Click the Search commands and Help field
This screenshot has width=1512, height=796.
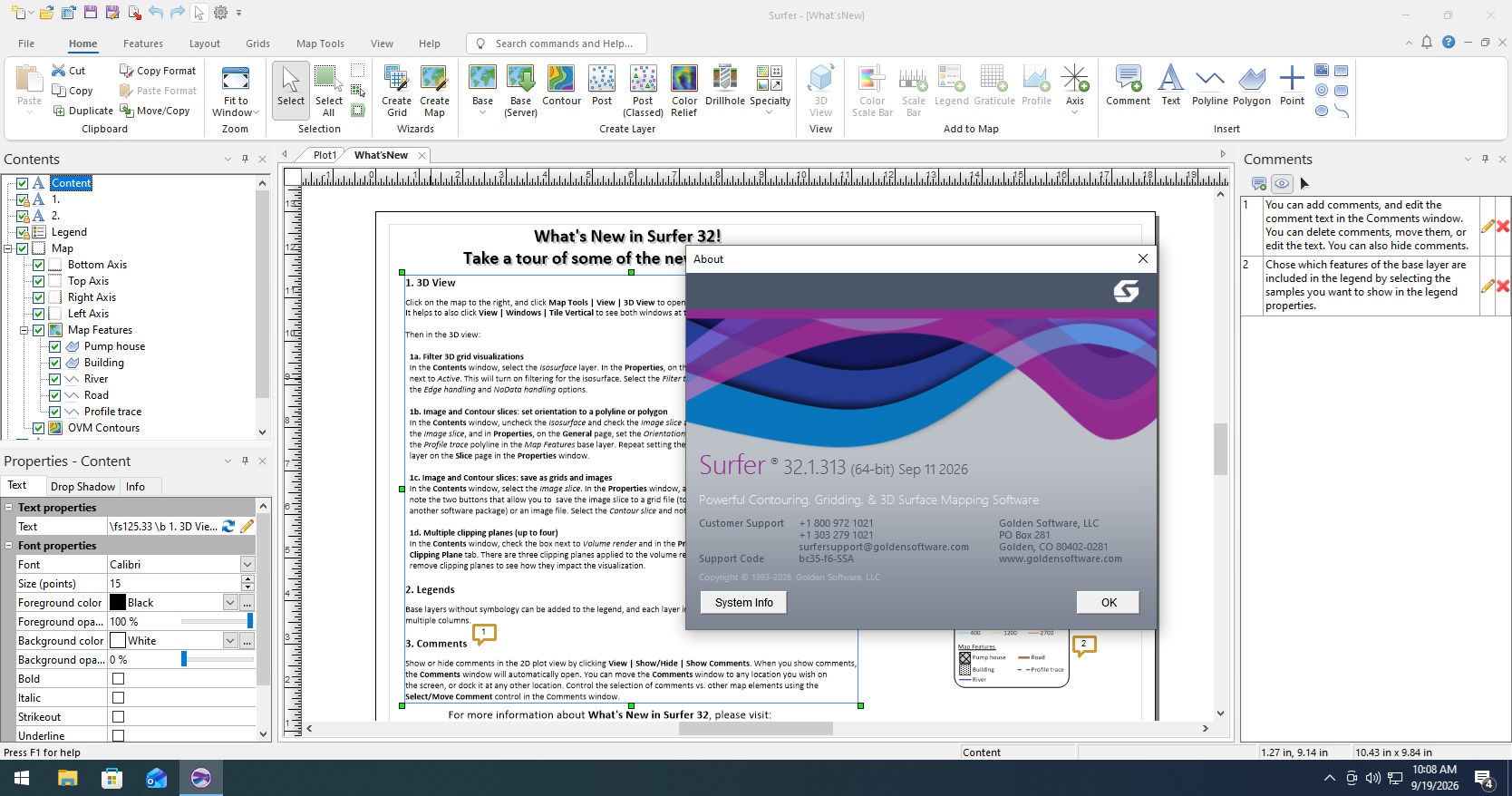click(x=557, y=44)
